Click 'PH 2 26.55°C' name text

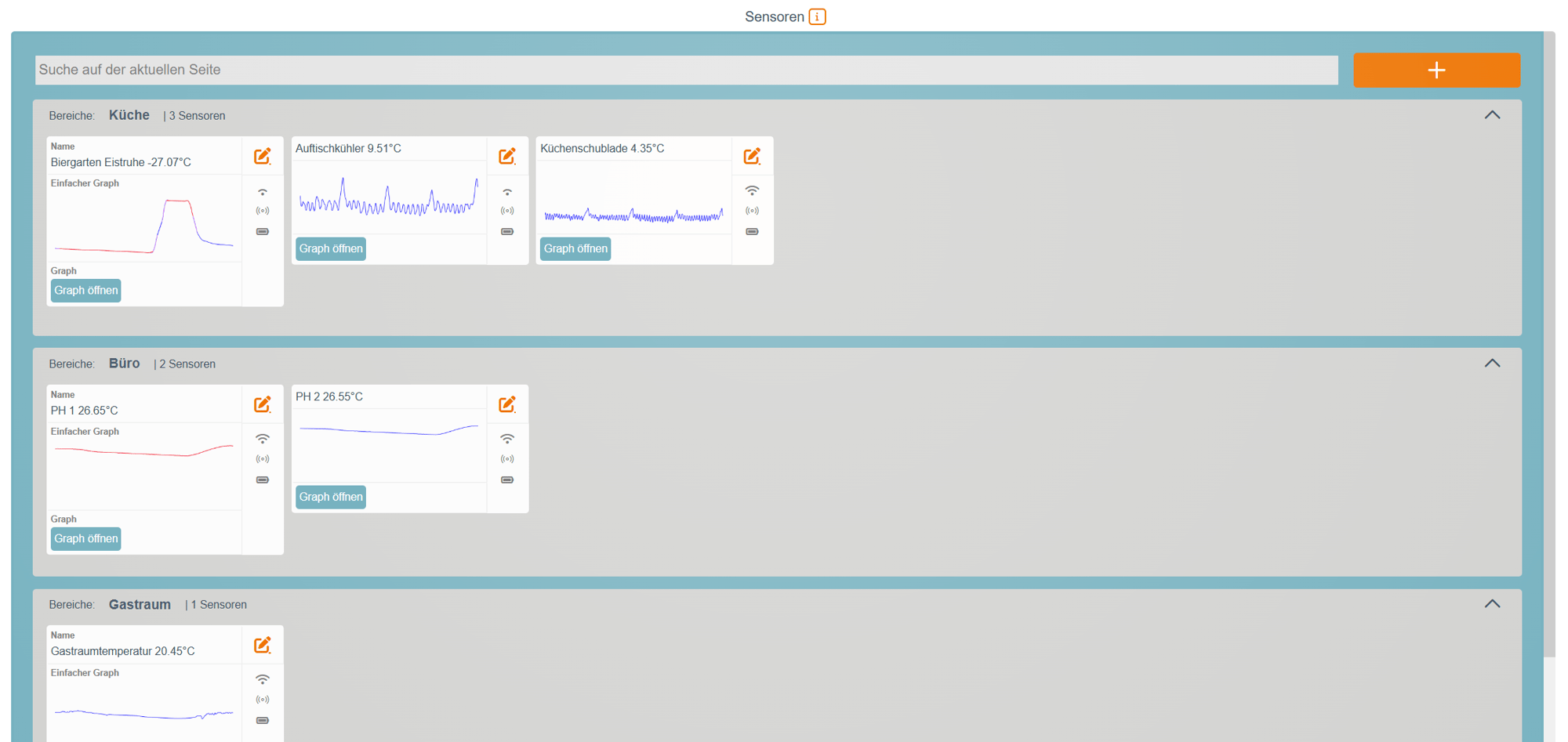pyautogui.click(x=329, y=396)
